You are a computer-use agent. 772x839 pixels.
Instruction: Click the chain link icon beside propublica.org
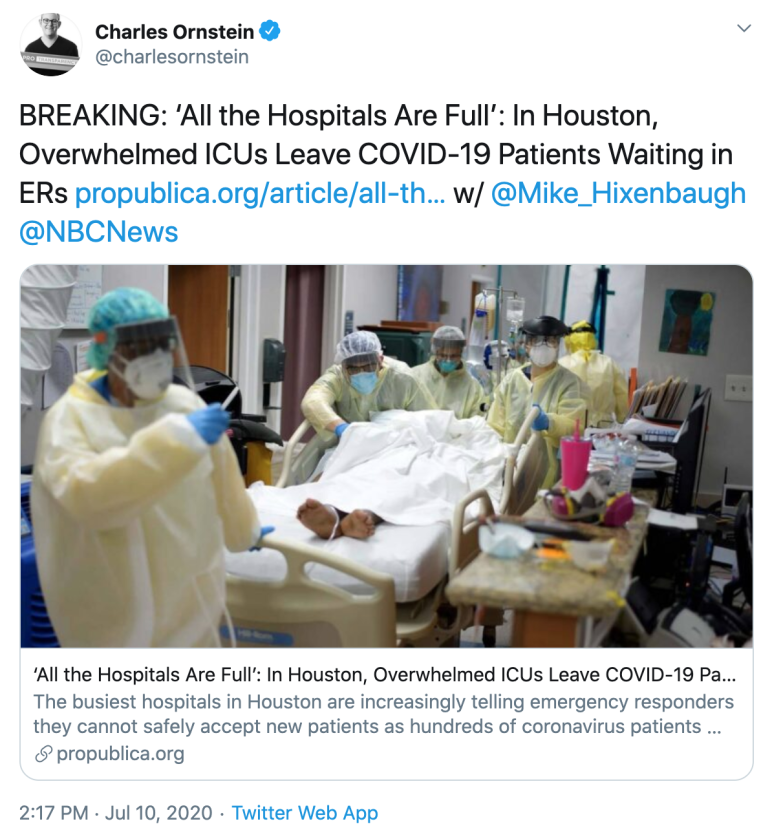43,754
